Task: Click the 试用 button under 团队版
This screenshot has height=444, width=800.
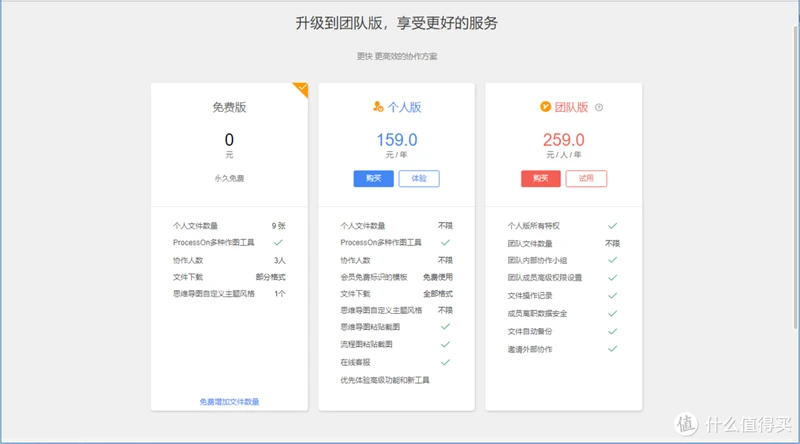Action: tap(586, 179)
